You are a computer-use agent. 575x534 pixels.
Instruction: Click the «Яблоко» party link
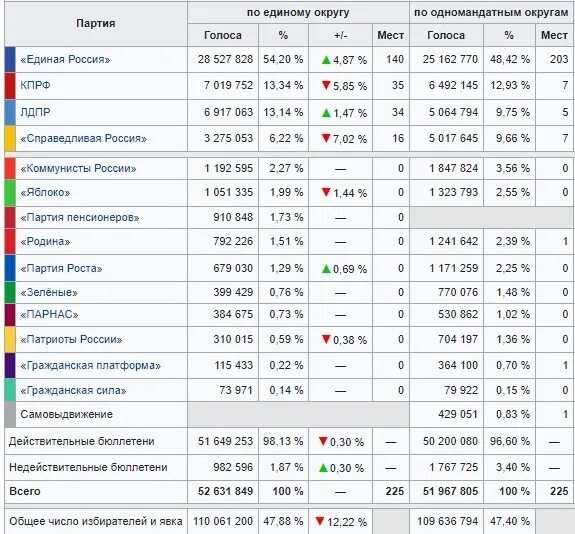45,193
